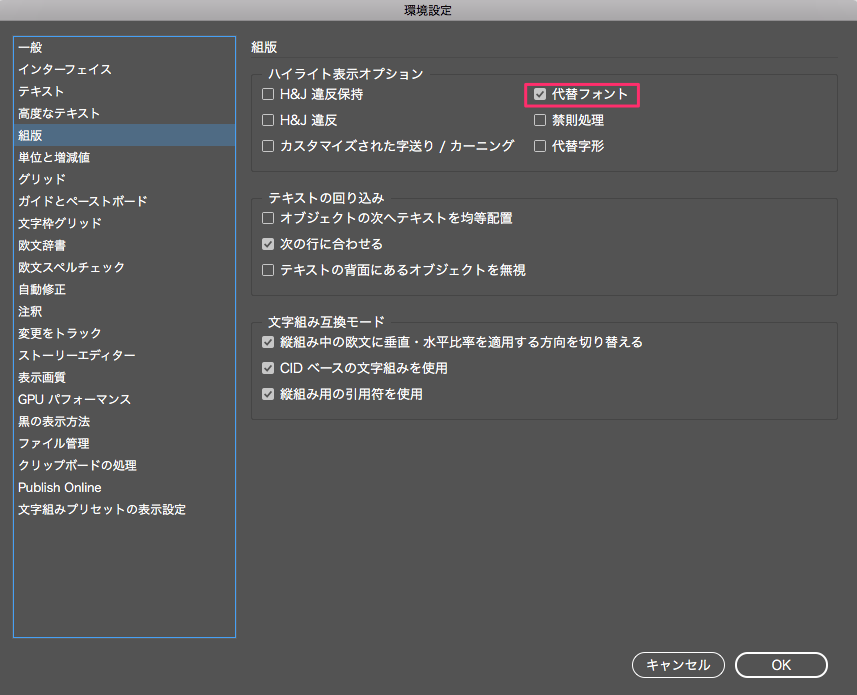
Task: Select ストーリーエディター category
Action: click(125, 355)
